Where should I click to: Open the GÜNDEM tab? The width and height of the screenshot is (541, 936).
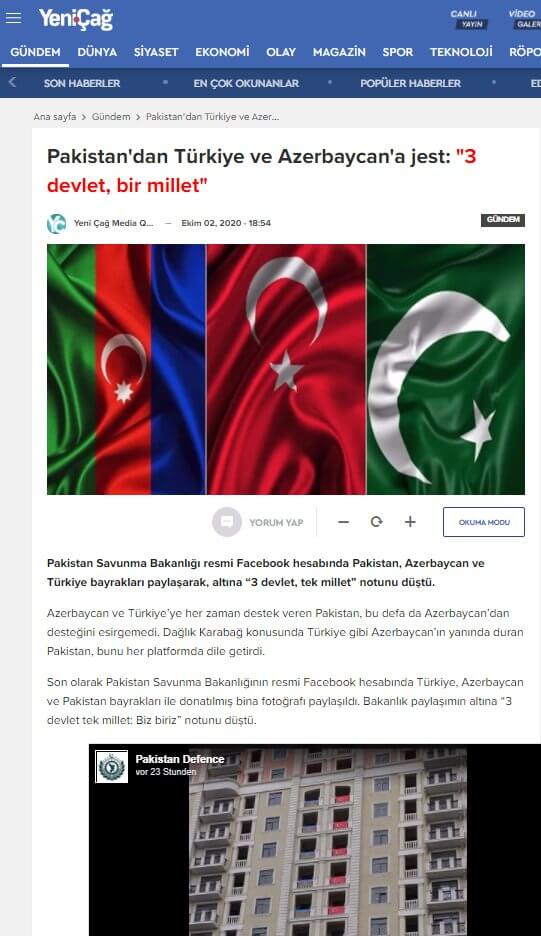[35, 52]
